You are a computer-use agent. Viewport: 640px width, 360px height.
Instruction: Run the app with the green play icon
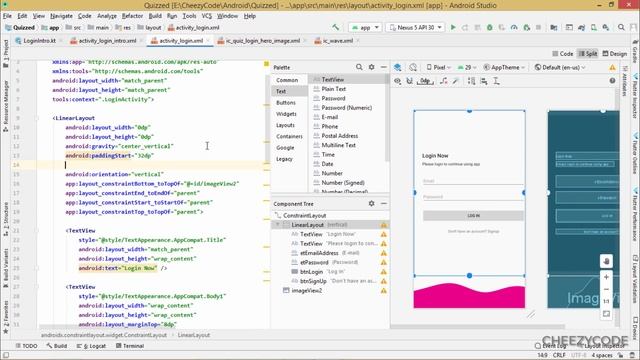[453, 27]
